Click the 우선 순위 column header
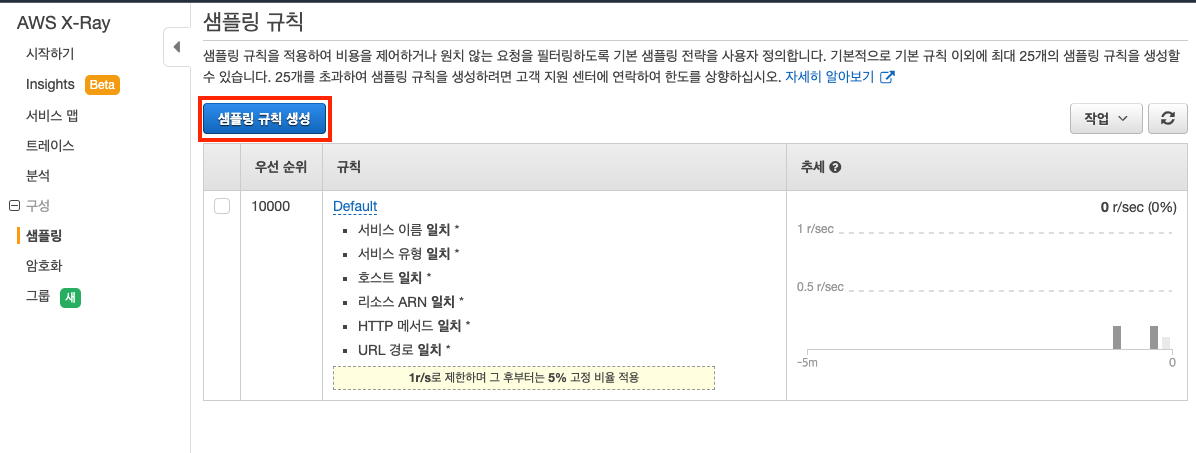1196x453 pixels. 281,167
